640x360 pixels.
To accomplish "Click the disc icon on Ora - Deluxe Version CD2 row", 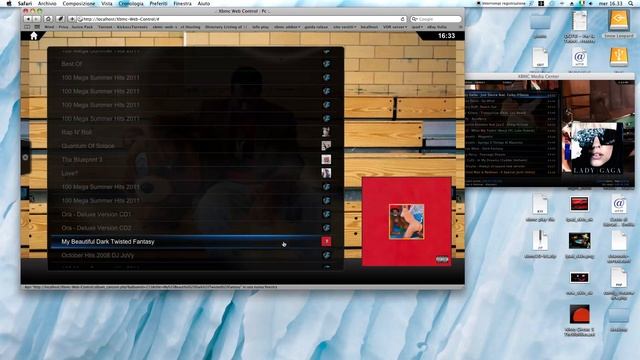I will [x=327, y=228].
